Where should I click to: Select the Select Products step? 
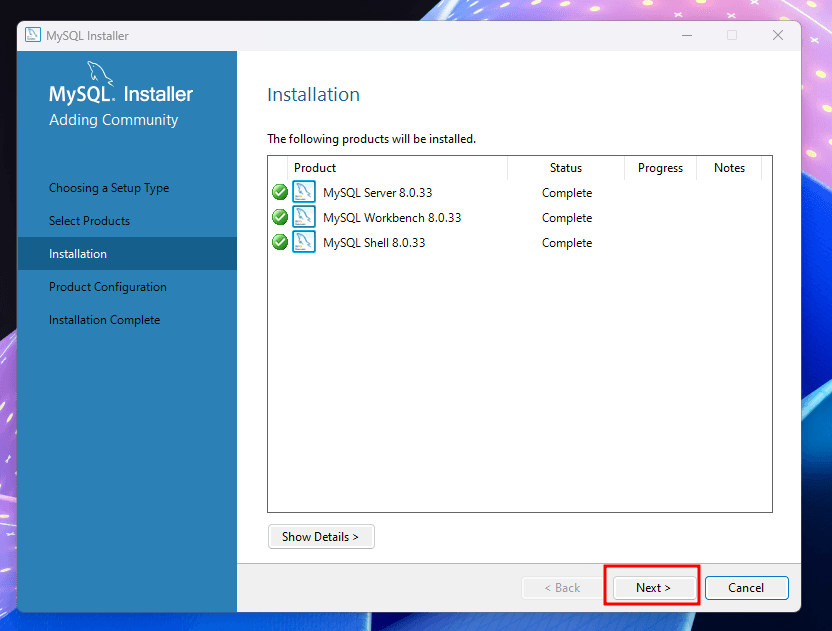(90, 221)
